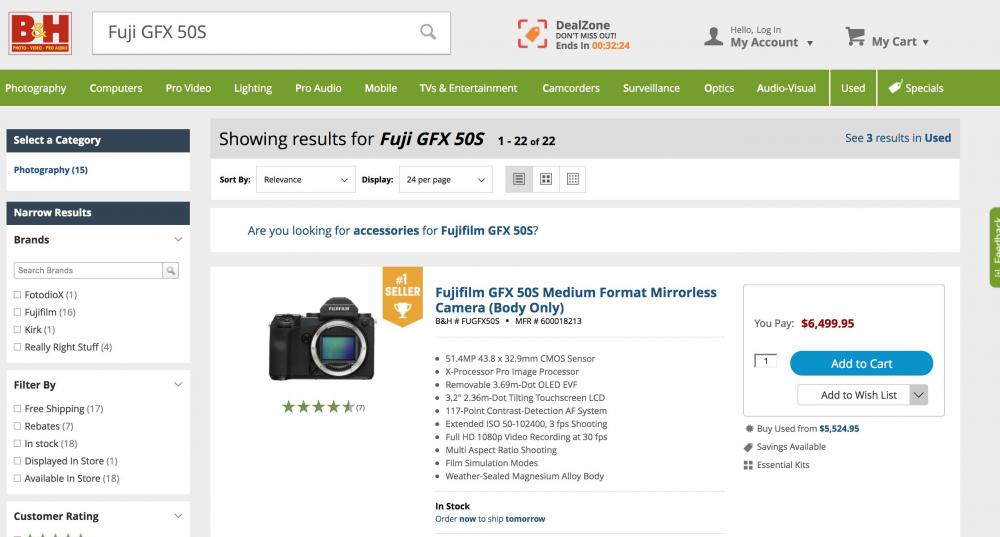Click the search magnifier icon
Screen dimensions: 1000x537
pos(428,32)
